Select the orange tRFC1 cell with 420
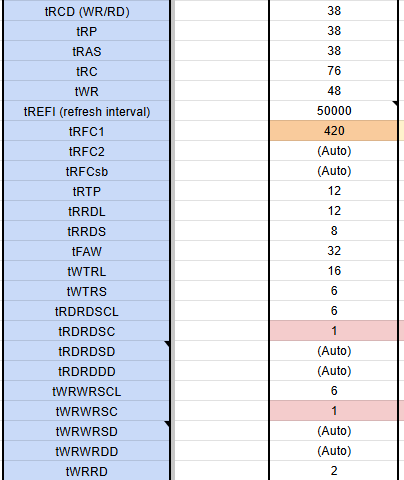404x480 pixels. [334, 131]
